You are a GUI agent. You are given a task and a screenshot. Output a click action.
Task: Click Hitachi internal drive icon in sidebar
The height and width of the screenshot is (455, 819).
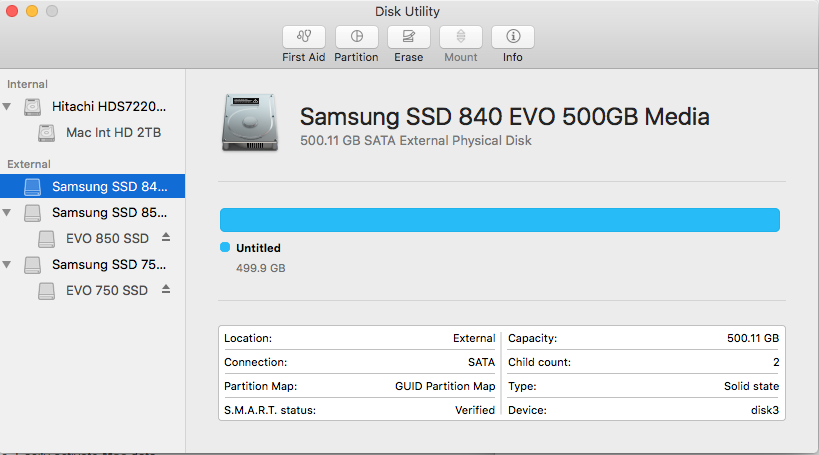pyautogui.click(x=32, y=107)
